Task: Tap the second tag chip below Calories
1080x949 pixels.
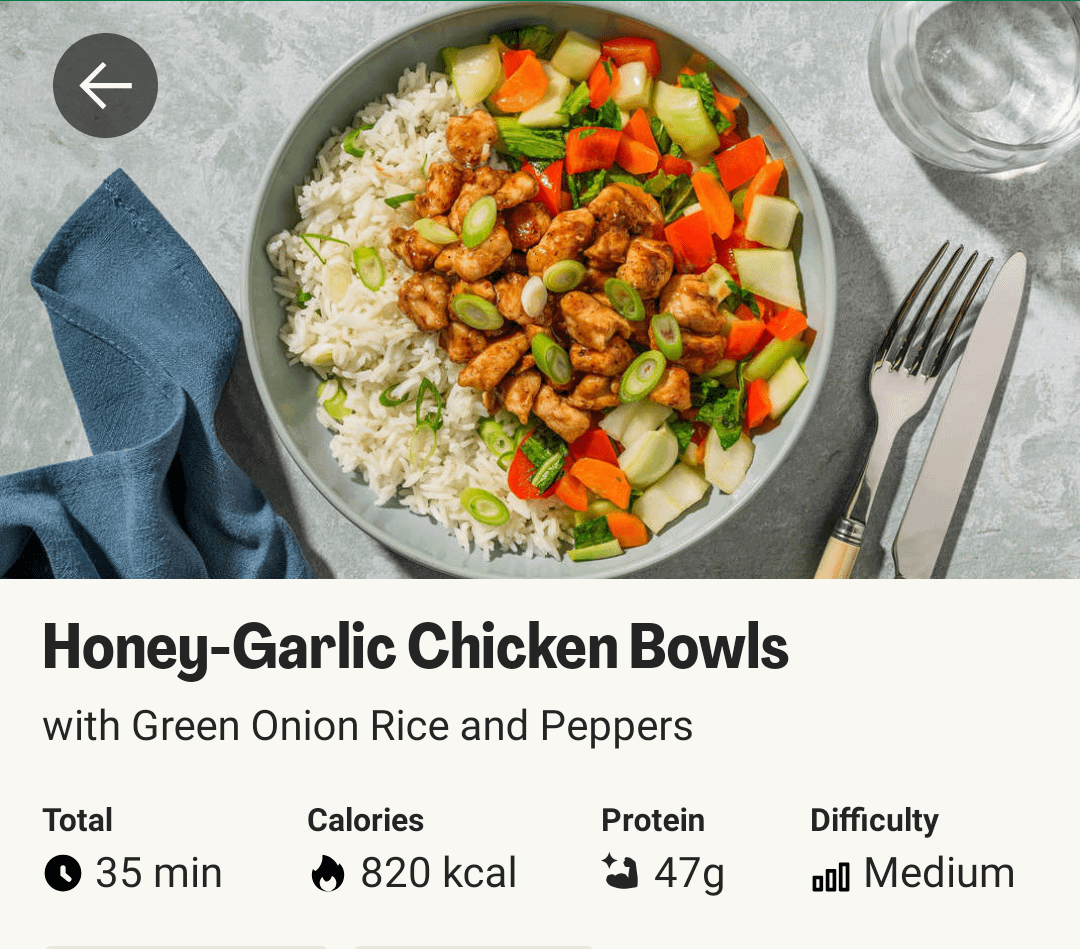Action: point(473,947)
